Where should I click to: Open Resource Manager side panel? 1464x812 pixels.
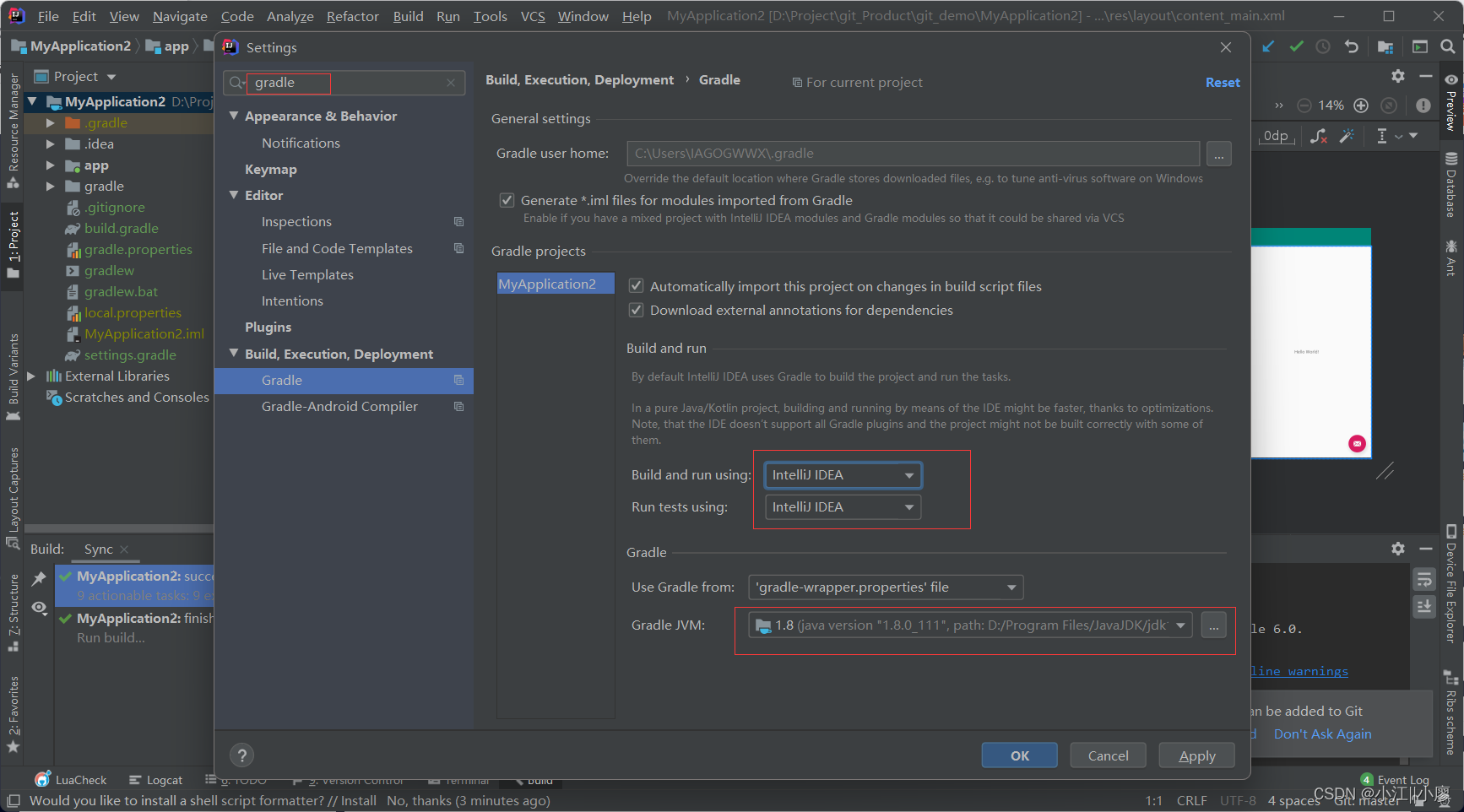[13, 131]
